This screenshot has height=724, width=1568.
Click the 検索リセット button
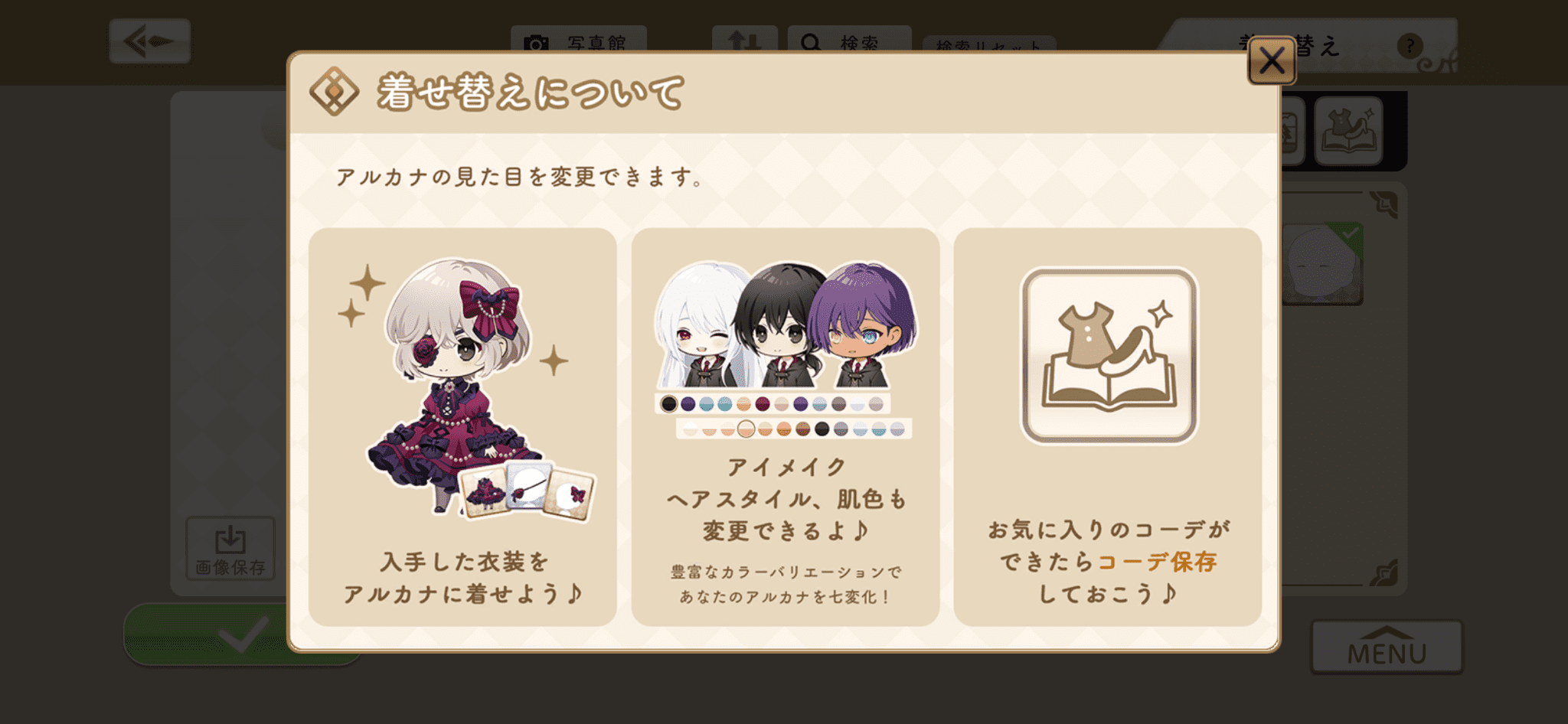[x=988, y=44]
